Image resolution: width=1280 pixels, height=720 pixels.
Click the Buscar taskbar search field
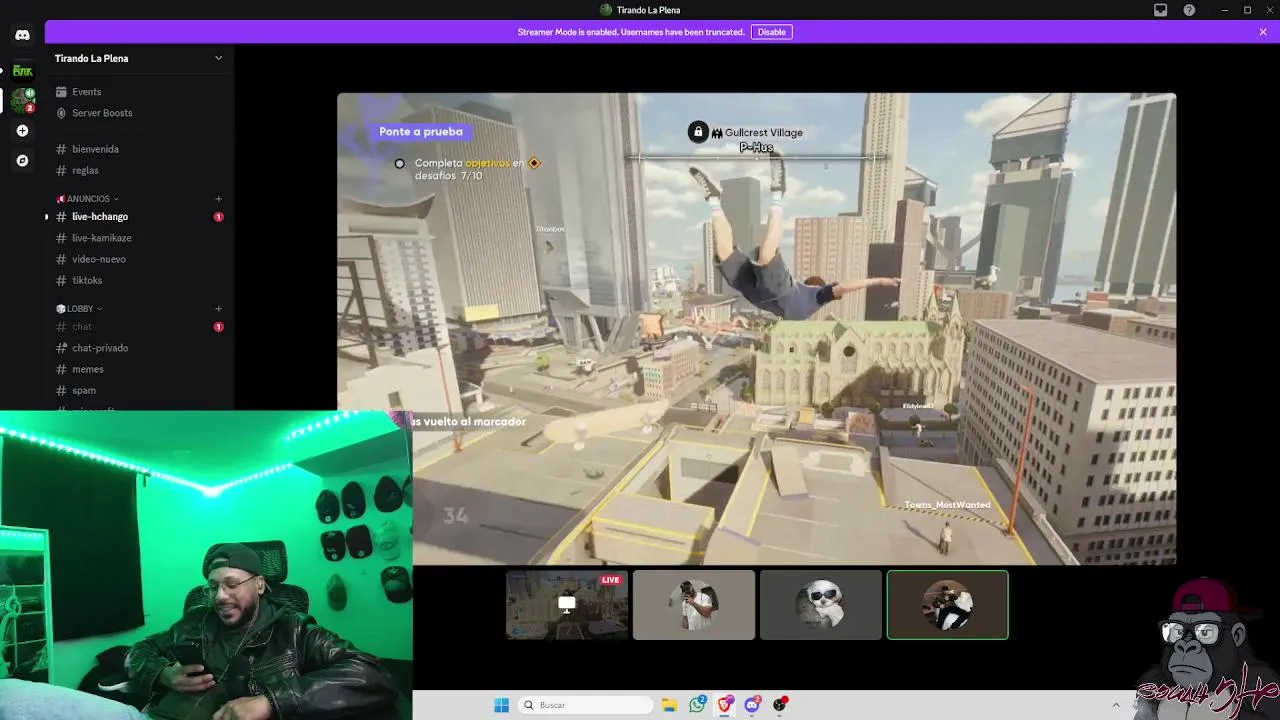coord(586,705)
